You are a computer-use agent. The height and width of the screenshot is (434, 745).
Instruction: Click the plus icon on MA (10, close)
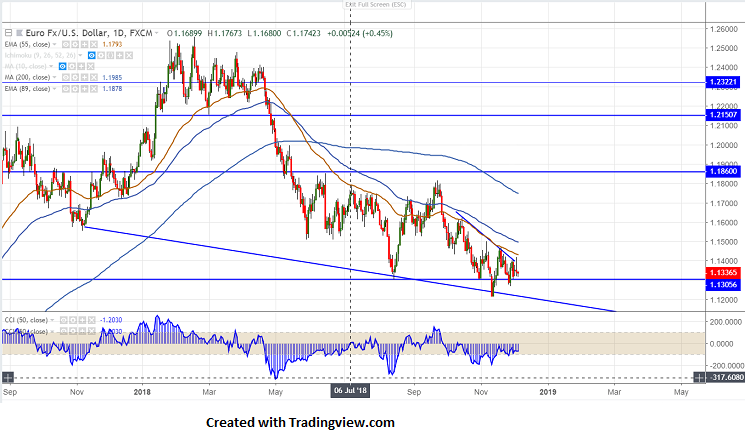tap(81, 66)
